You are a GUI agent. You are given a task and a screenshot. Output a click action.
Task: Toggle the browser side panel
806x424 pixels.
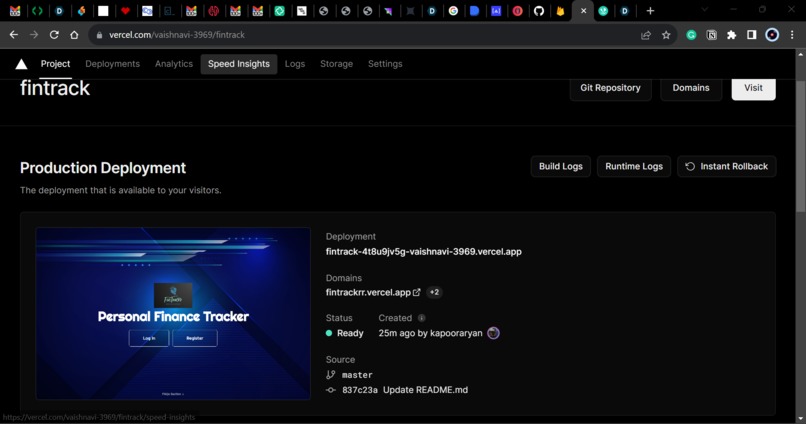[x=752, y=35]
